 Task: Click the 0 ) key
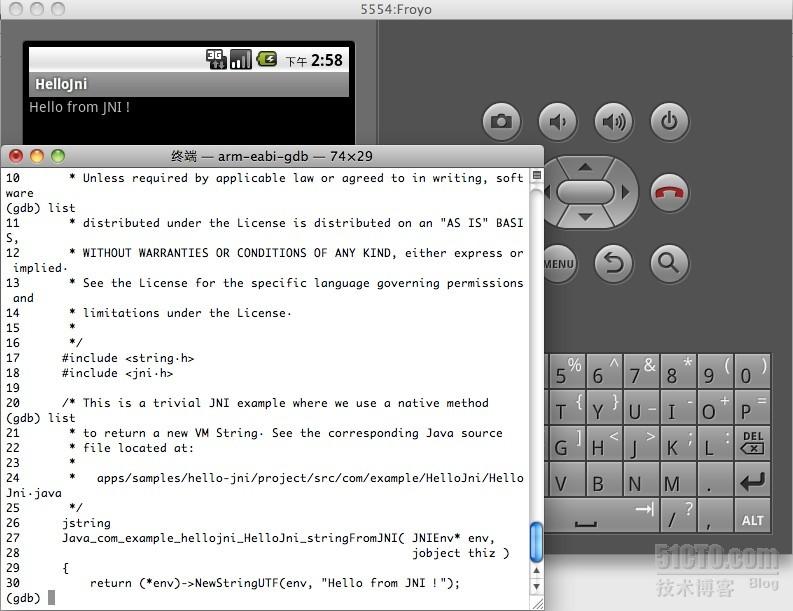click(x=752, y=371)
